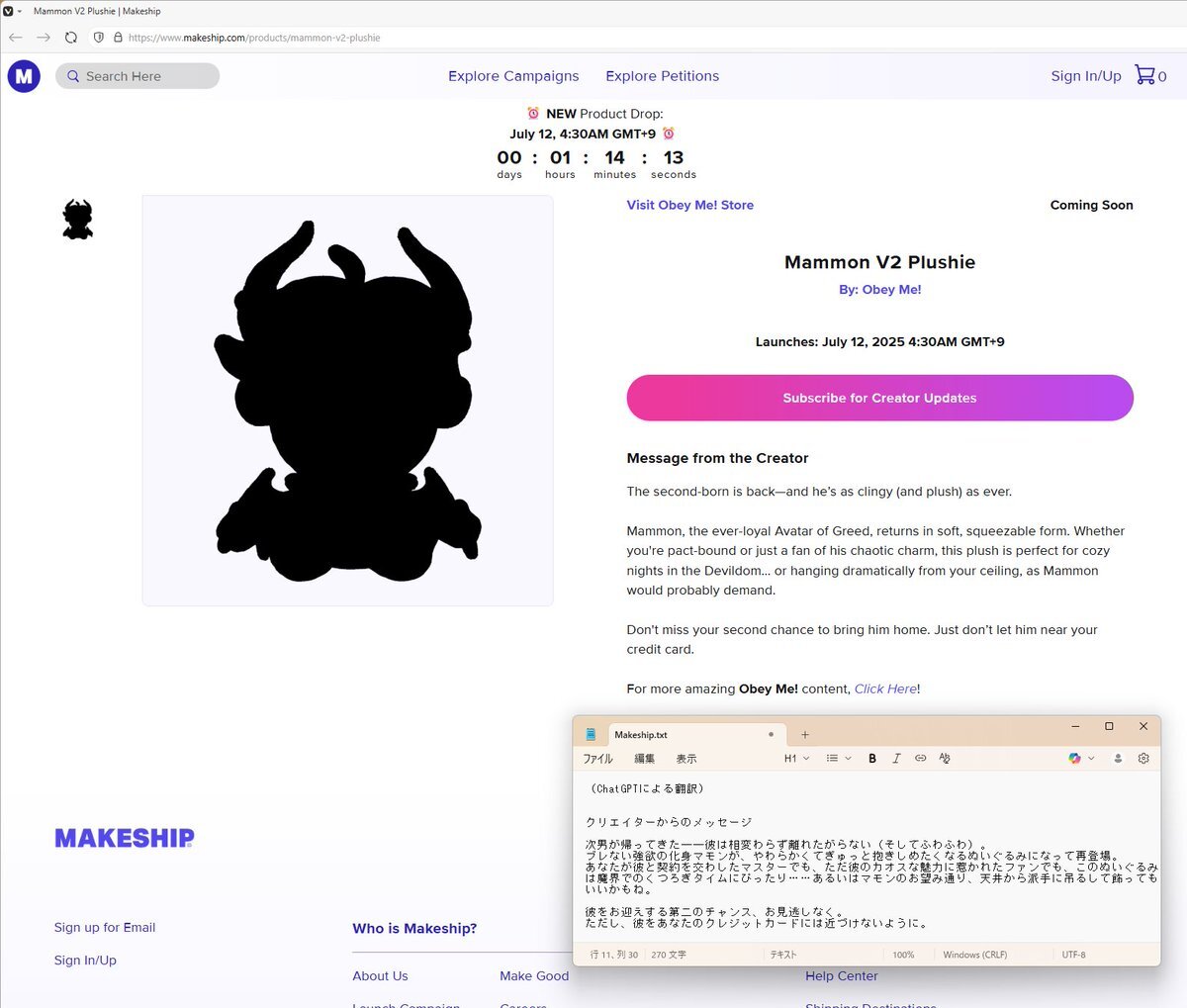Open the tracker shield icon in address bar
The height and width of the screenshot is (1008, 1187).
point(99,38)
